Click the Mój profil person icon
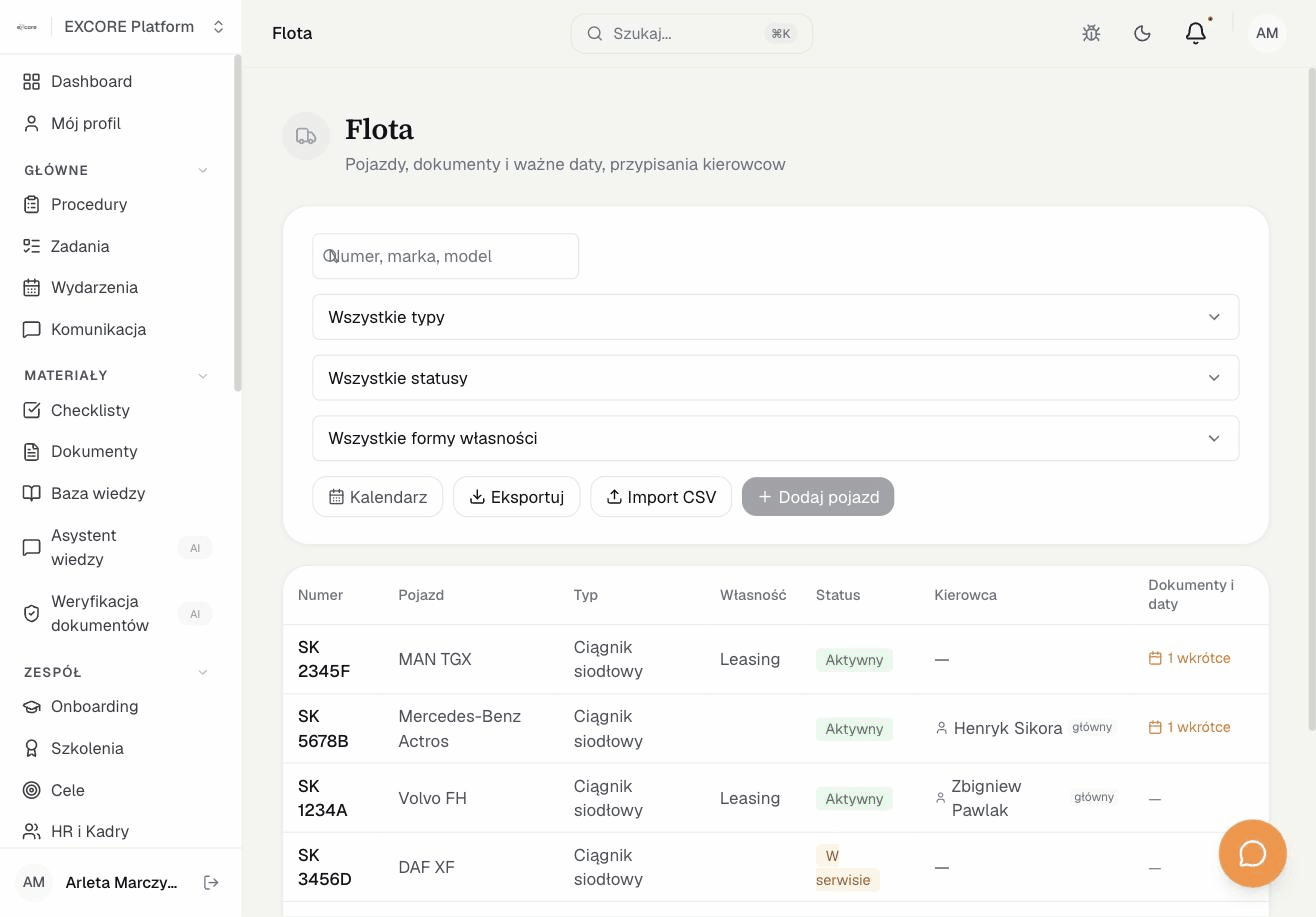 [32, 123]
